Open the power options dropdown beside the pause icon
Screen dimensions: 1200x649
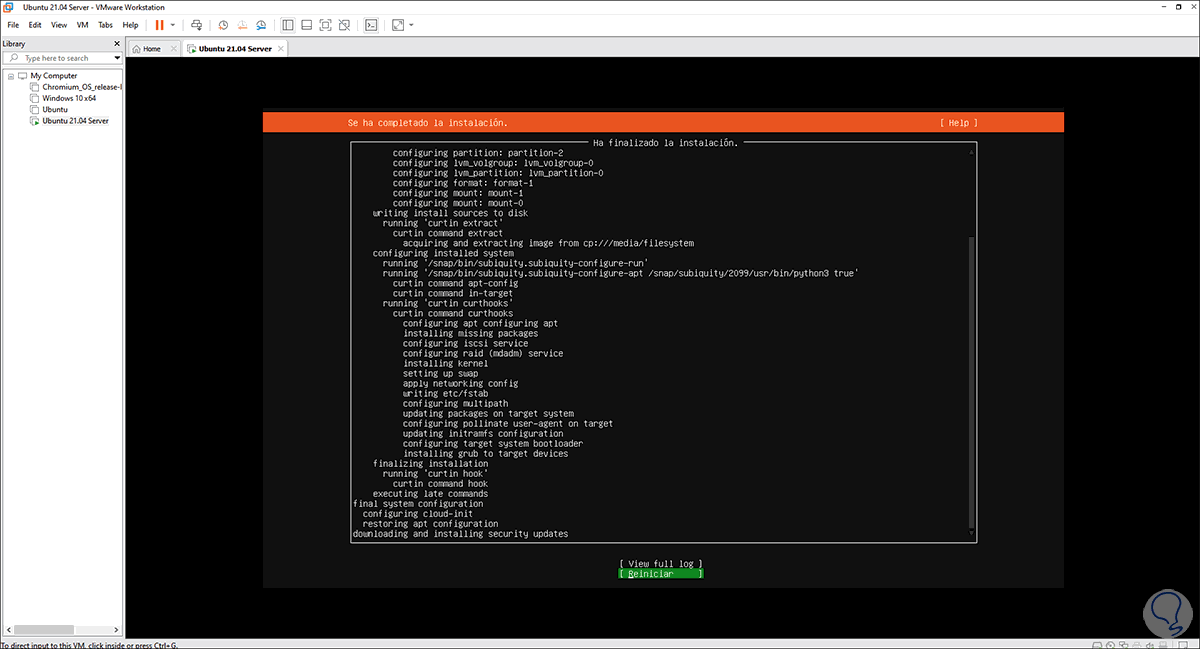pos(173,24)
